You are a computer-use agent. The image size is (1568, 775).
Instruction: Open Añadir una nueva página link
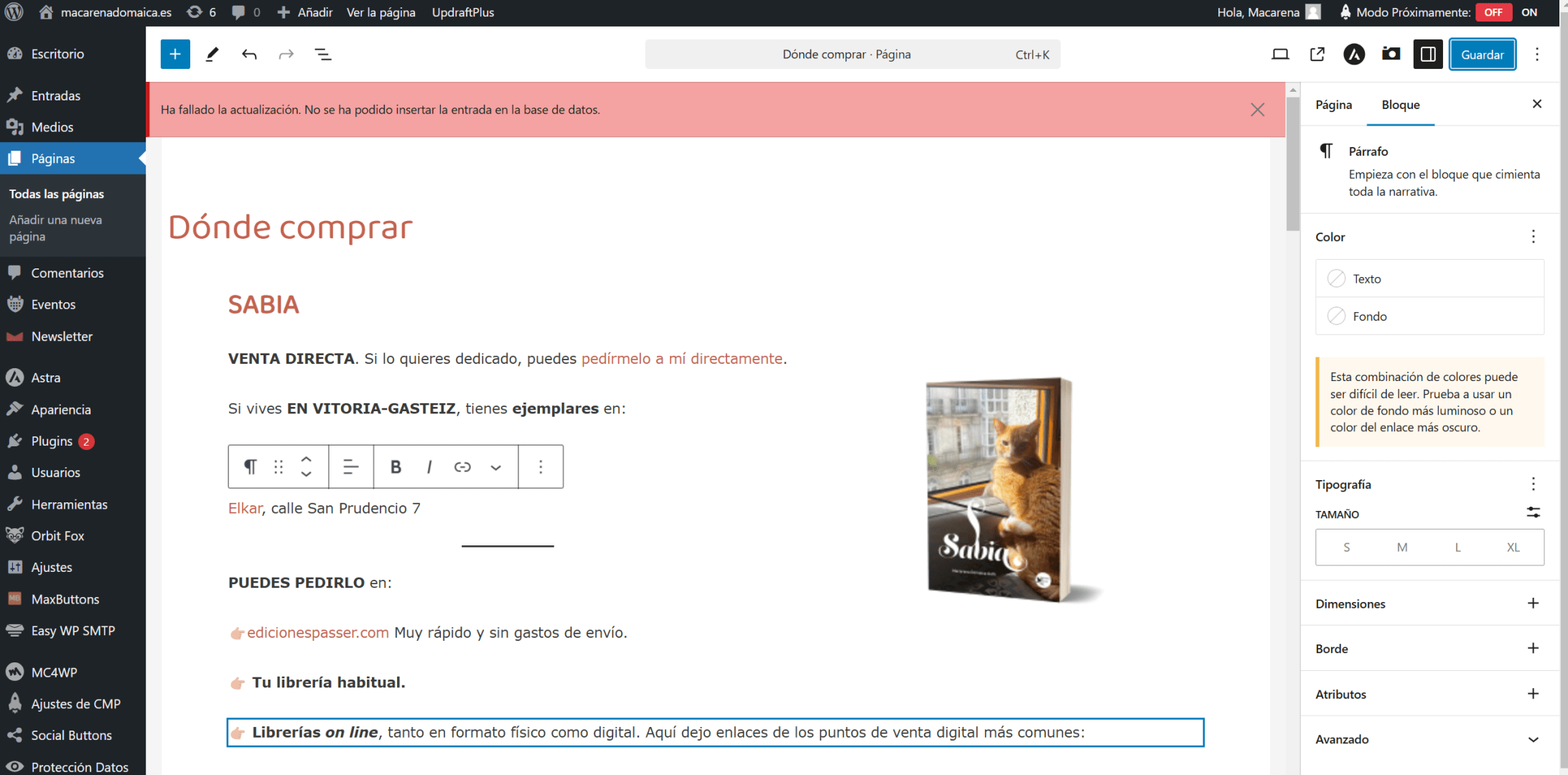pos(55,228)
